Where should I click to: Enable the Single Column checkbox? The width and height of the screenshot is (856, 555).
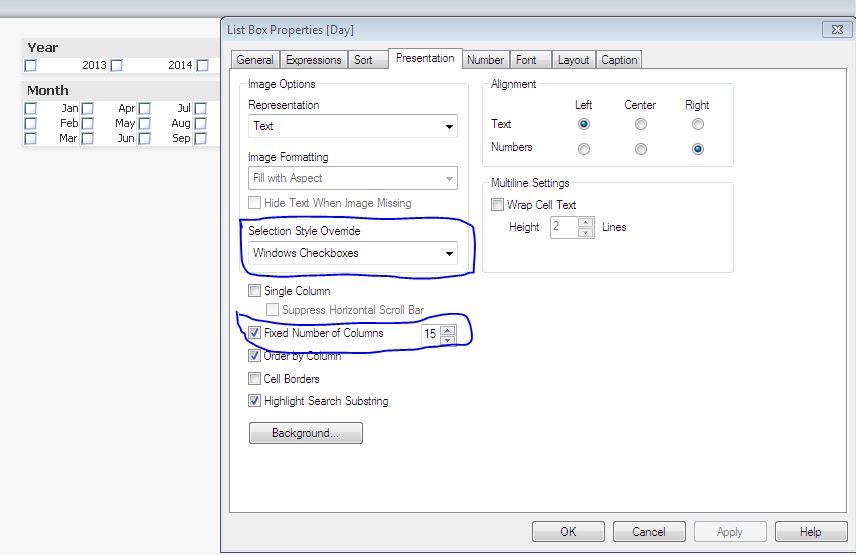[x=254, y=291]
